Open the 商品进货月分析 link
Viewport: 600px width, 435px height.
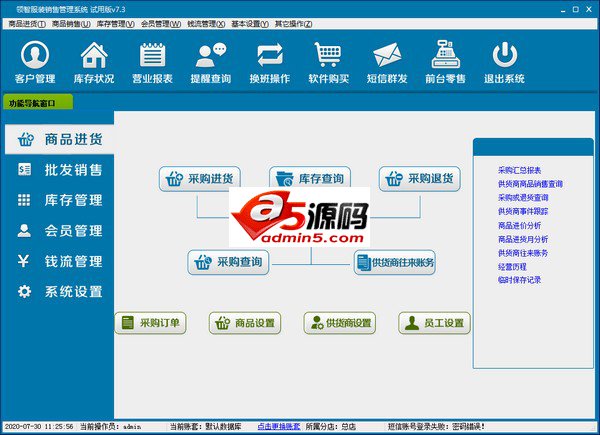point(523,239)
